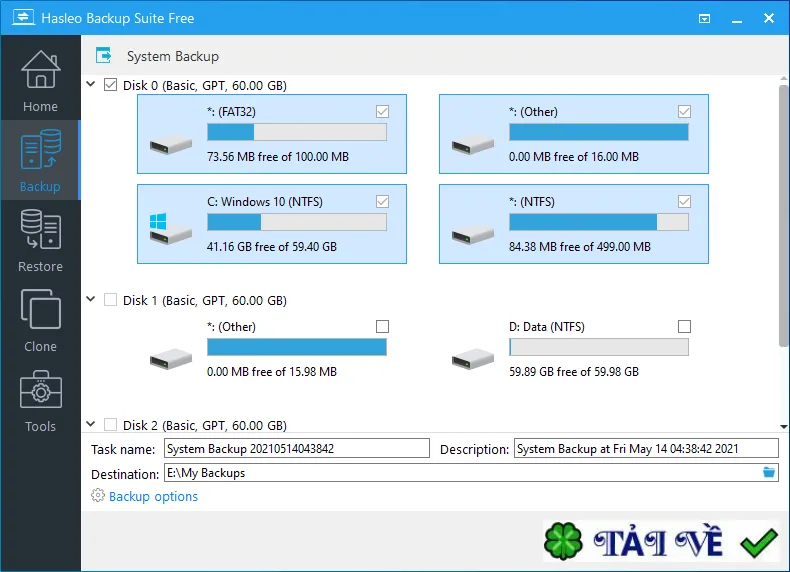Select the "Disk 0 (Basic, GPT, 60.00 GB)" label
Screen dimensions: 790x572
(205, 85)
